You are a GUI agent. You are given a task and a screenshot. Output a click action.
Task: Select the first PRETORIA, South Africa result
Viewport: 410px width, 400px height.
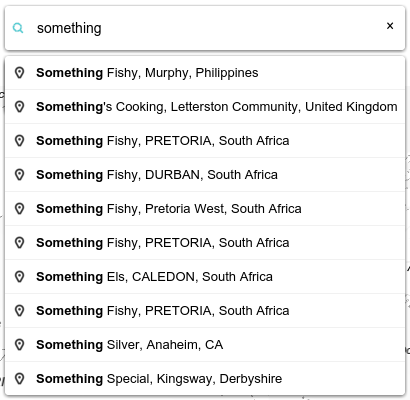tap(205, 141)
